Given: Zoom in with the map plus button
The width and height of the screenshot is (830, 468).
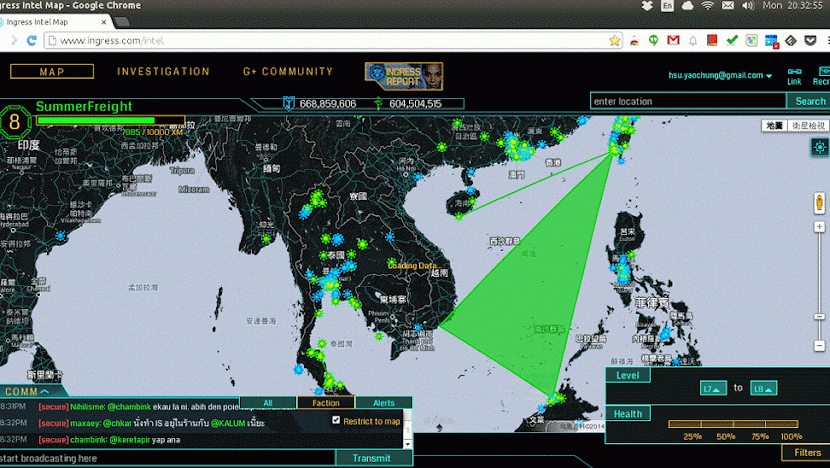Looking at the screenshot, I should pyautogui.click(x=819, y=227).
